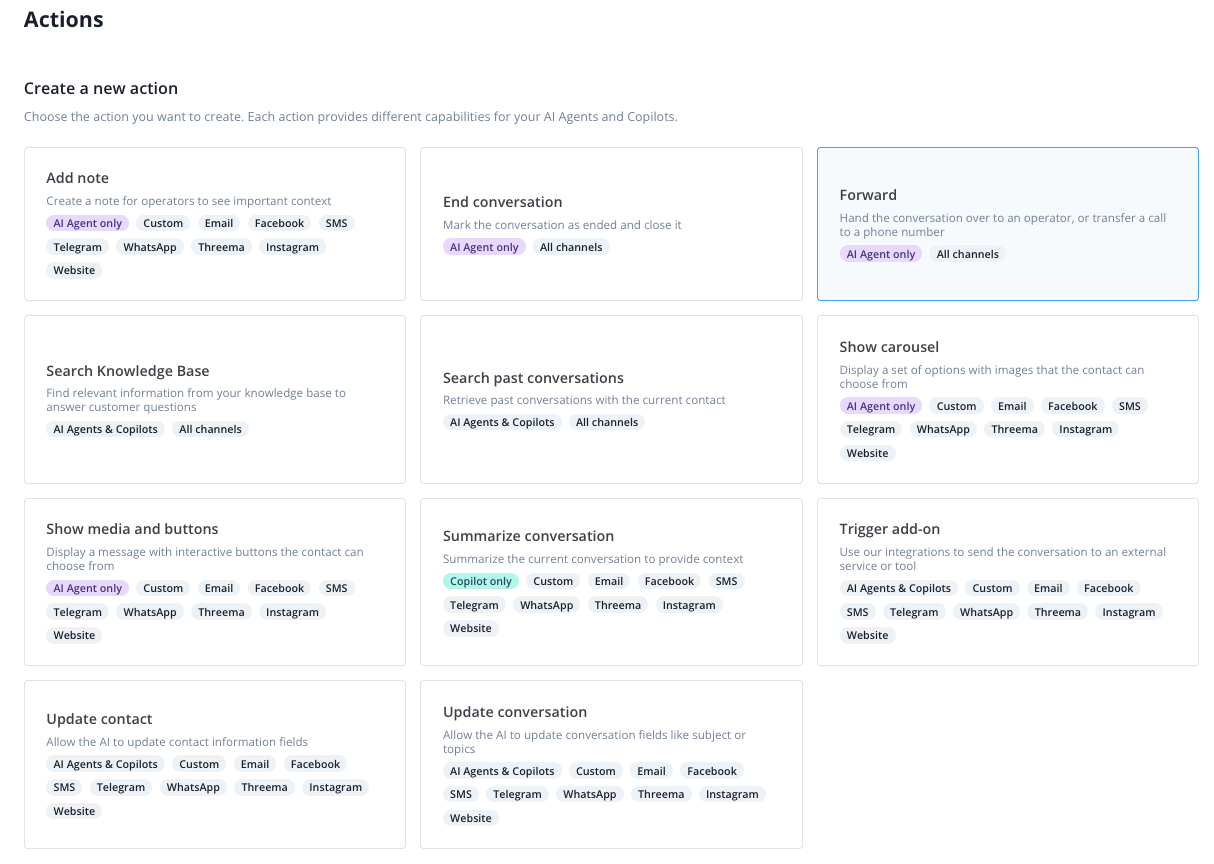1214x864 pixels.
Task: Select the Add note action card
Action: click(215, 224)
